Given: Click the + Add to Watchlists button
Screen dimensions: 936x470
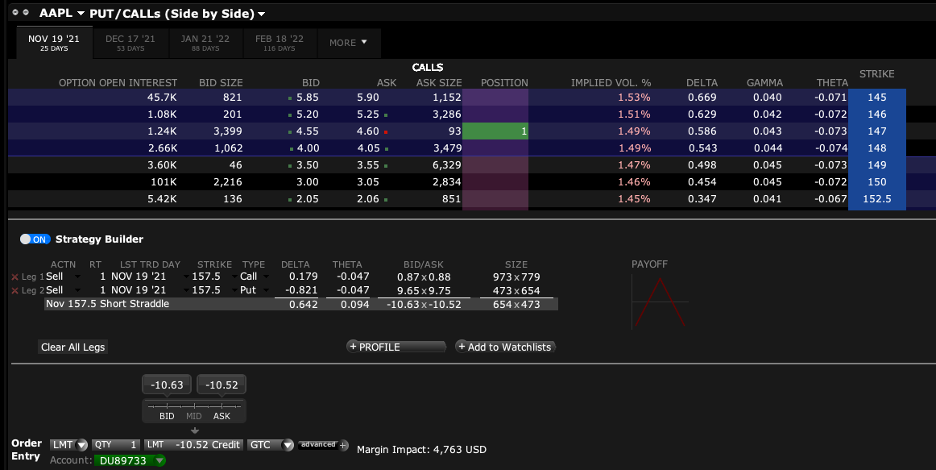Looking at the screenshot, I should point(506,347).
